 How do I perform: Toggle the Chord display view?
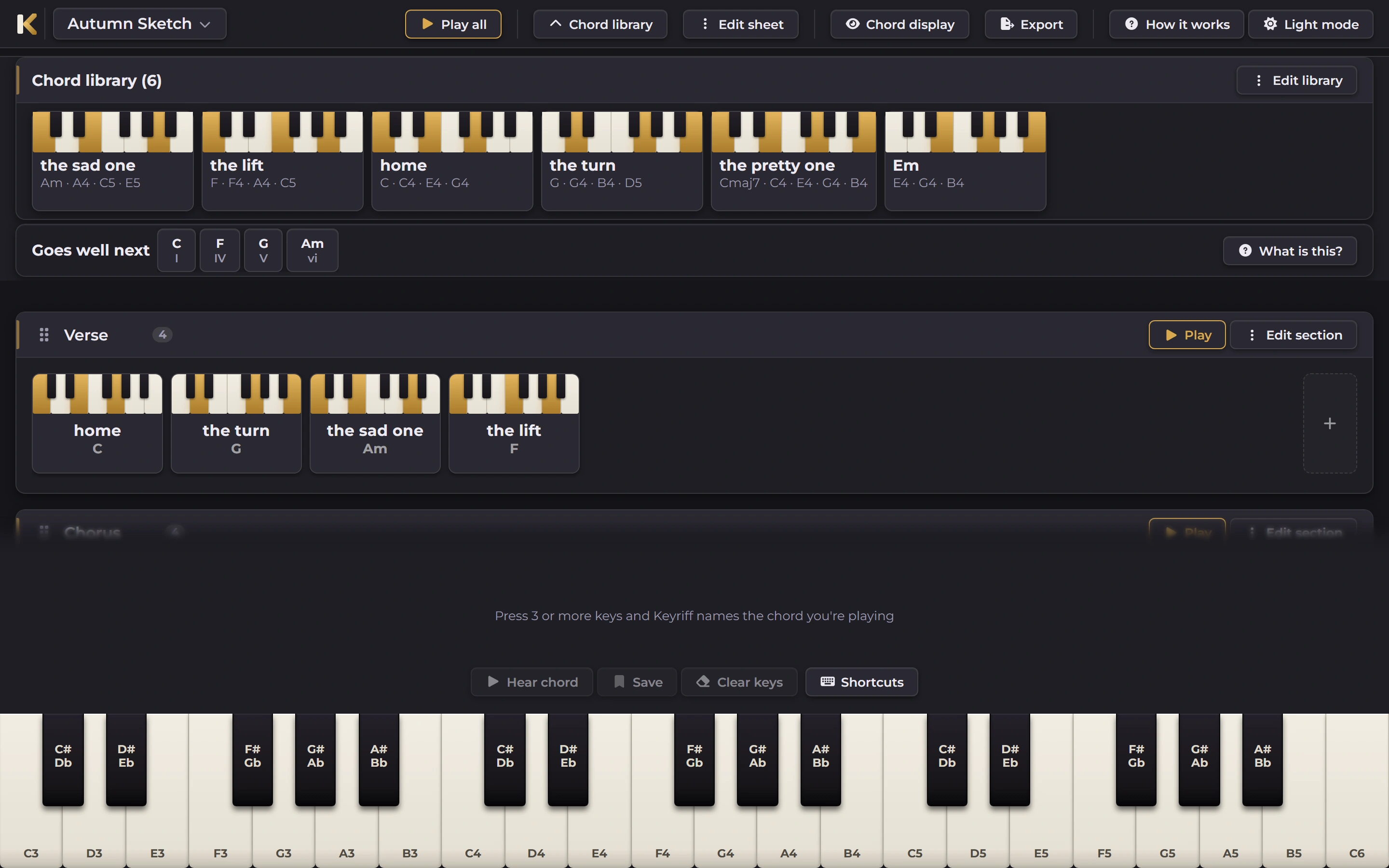(x=899, y=24)
